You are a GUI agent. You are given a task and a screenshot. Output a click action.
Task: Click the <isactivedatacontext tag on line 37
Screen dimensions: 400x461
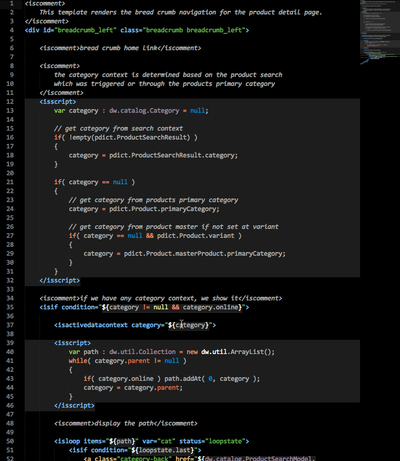[91, 325]
